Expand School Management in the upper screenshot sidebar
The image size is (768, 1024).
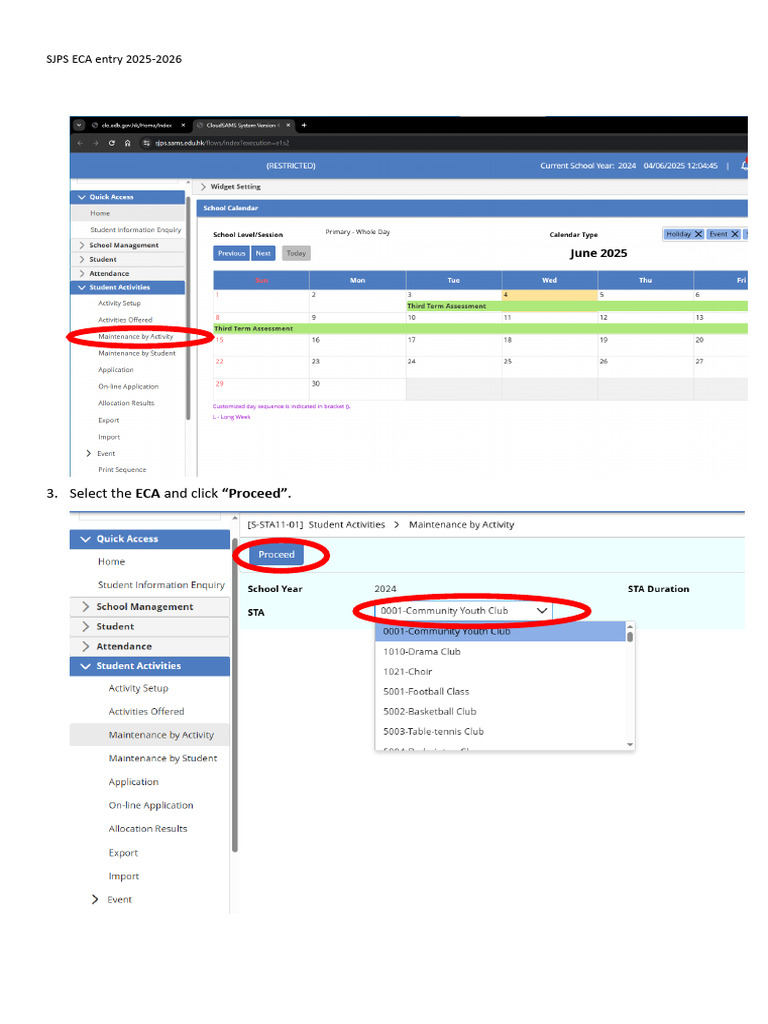point(128,245)
